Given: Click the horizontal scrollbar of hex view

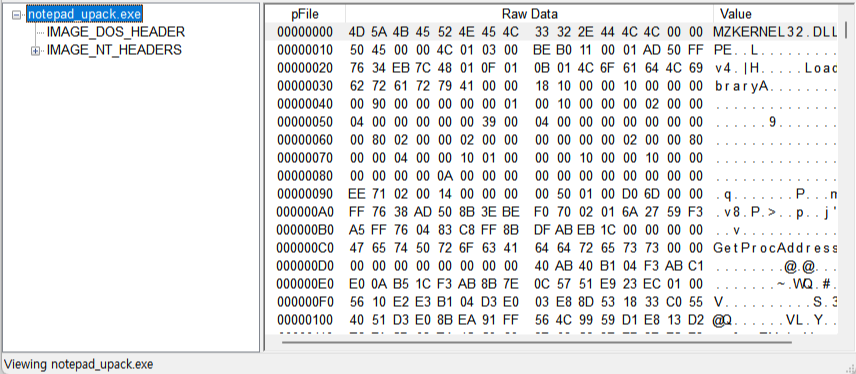Looking at the screenshot, I should pos(537,343).
